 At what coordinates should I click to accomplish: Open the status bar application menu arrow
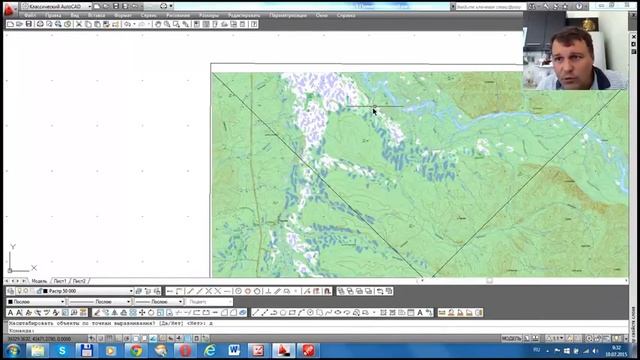click(x=626, y=338)
